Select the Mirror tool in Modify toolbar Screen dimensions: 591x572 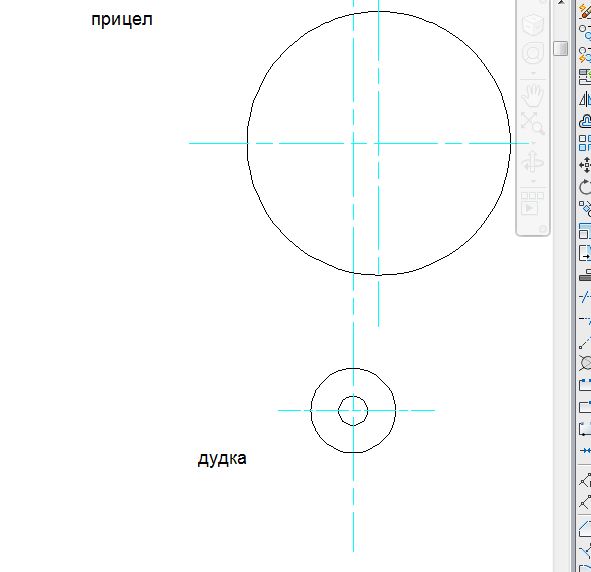(x=585, y=99)
